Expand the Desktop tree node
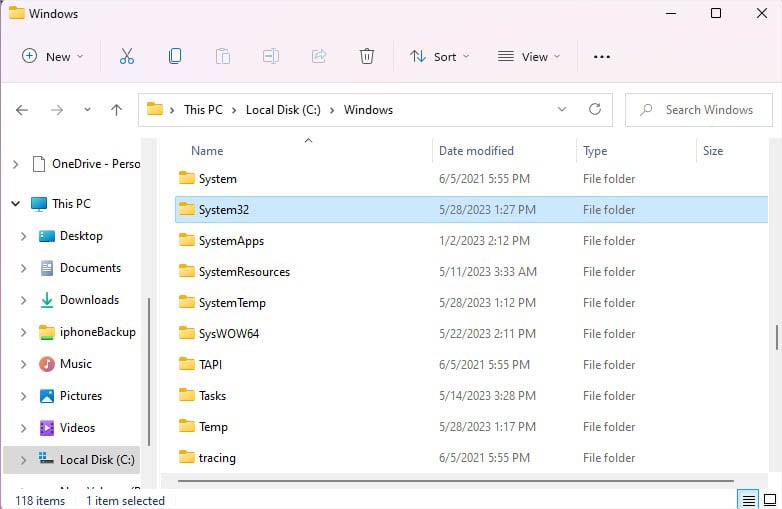This screenshot has width=782, height=509. [23, 236]
